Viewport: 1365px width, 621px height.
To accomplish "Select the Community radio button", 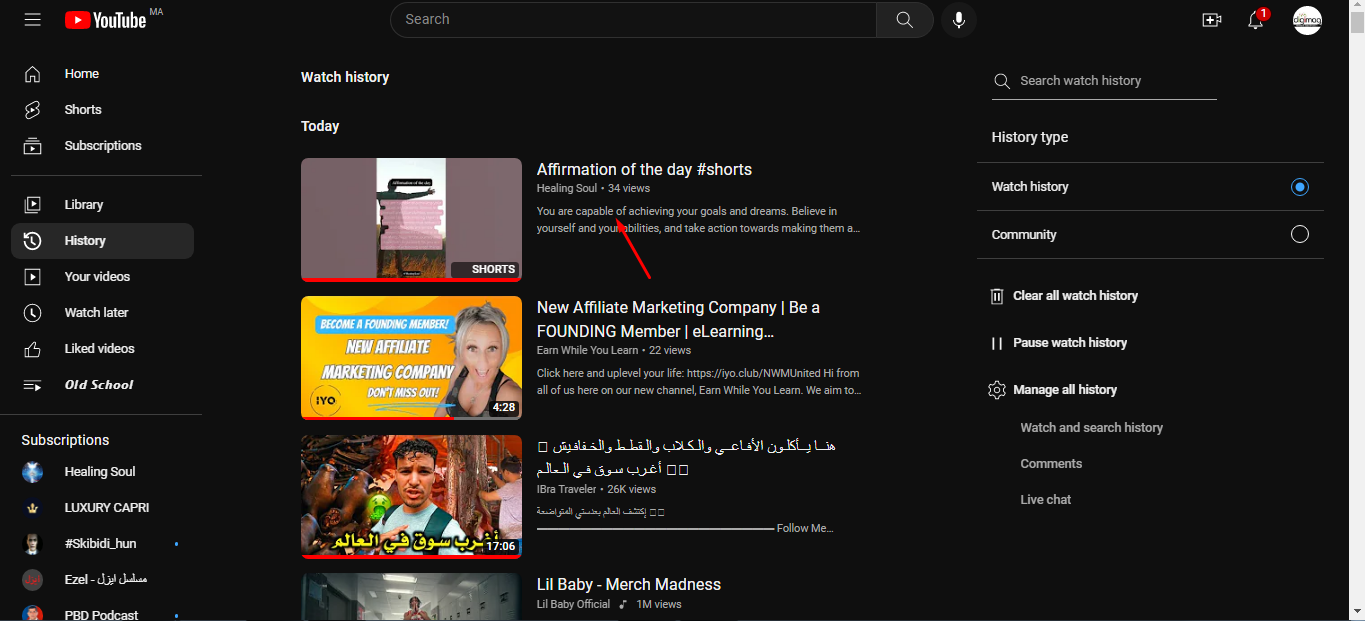I will 1299,235.
